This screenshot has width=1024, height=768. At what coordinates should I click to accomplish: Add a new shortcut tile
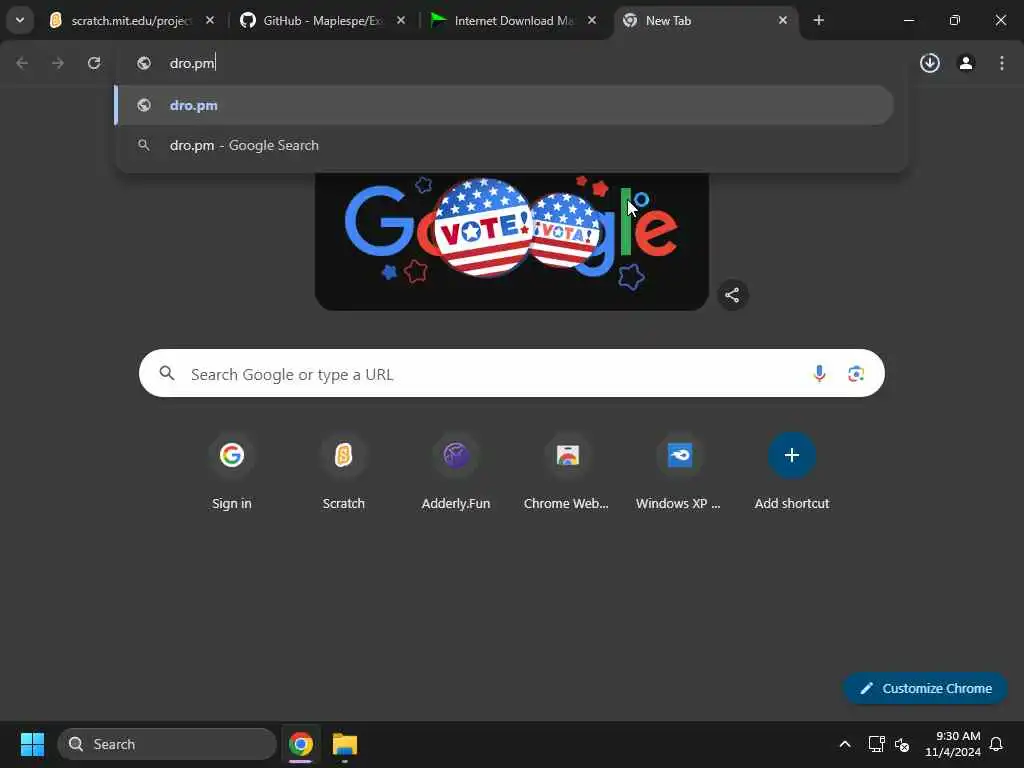792,472
